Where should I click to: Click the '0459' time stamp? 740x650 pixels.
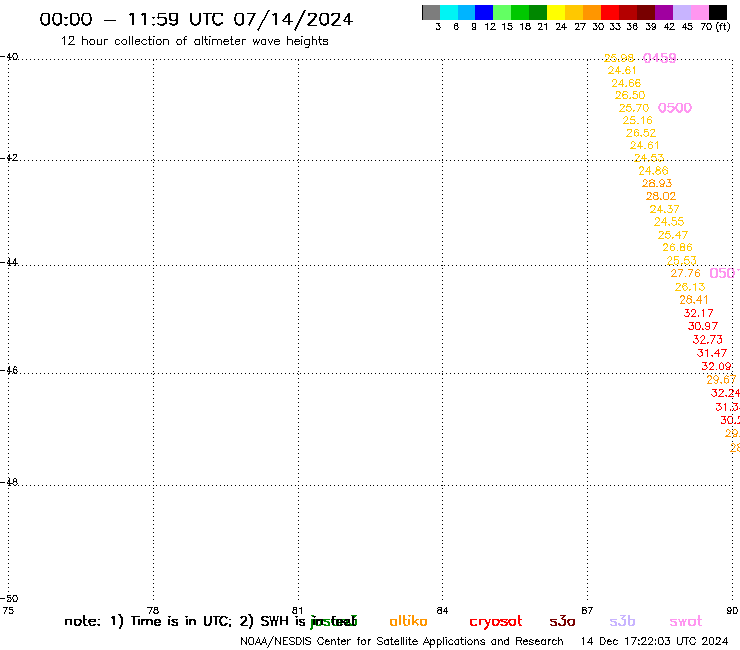[x=660, y=58]
